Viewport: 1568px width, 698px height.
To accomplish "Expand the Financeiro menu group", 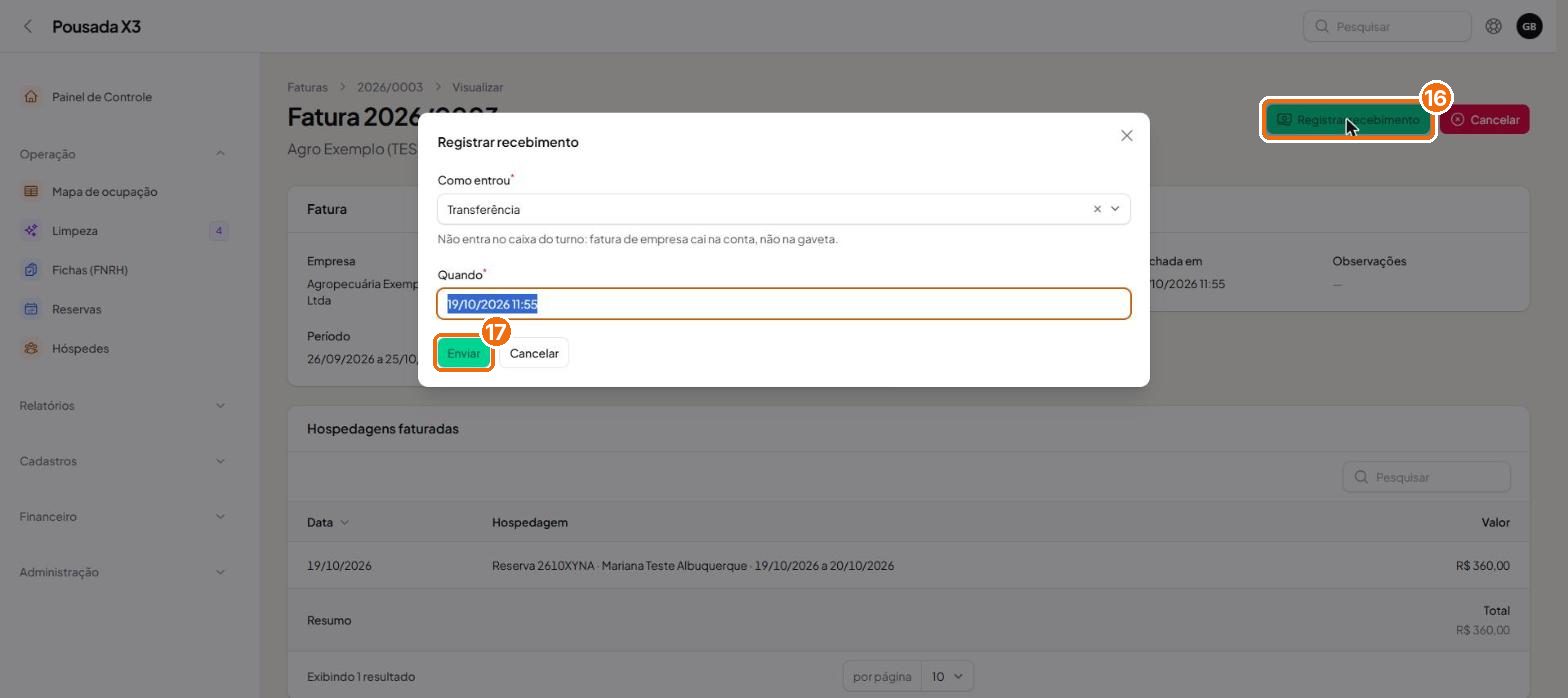I will point(220,517).
